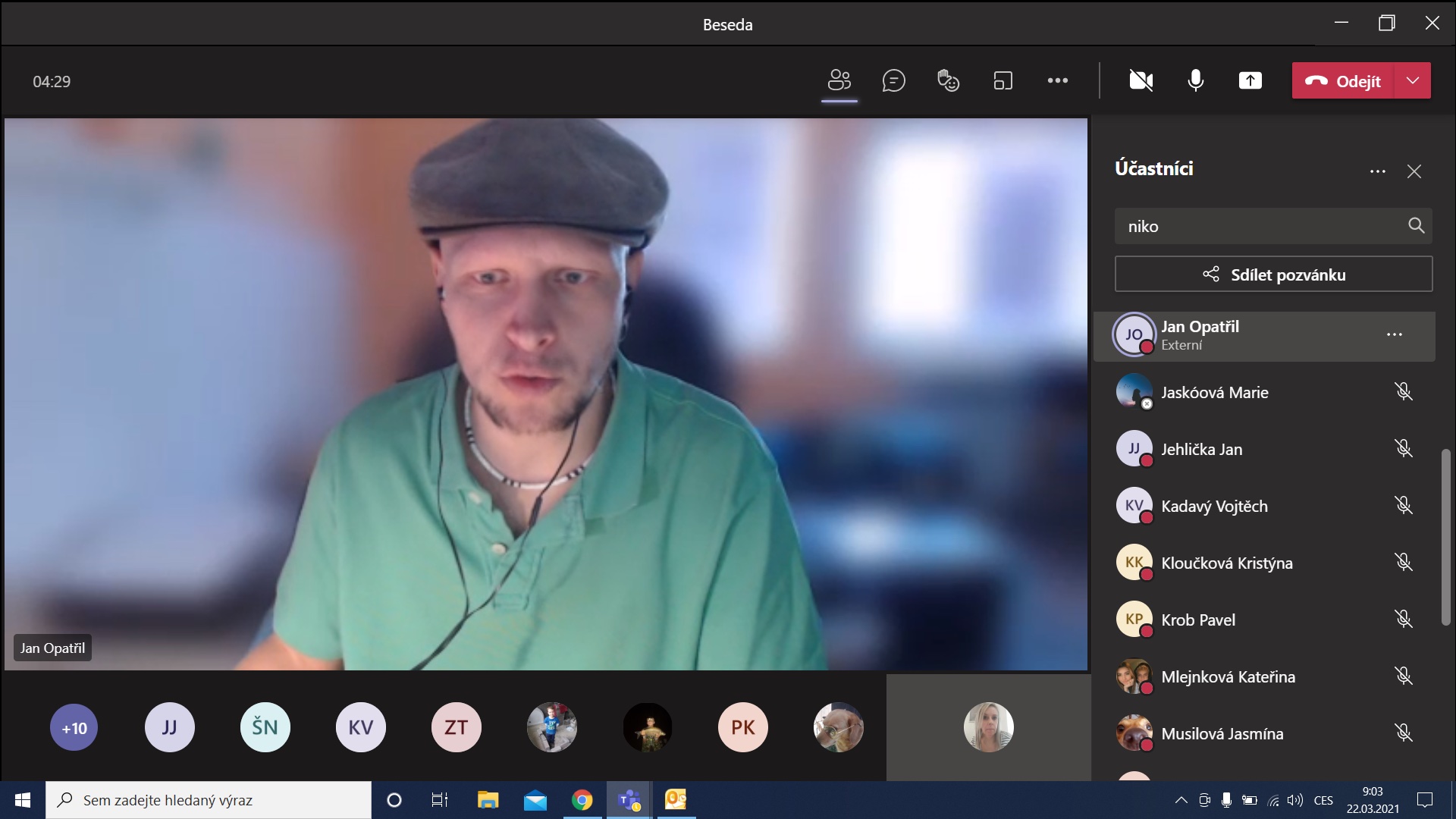Toggle the participants panel icon
The width and height of the screenshot is (1456, 819).
click(839, 80)
